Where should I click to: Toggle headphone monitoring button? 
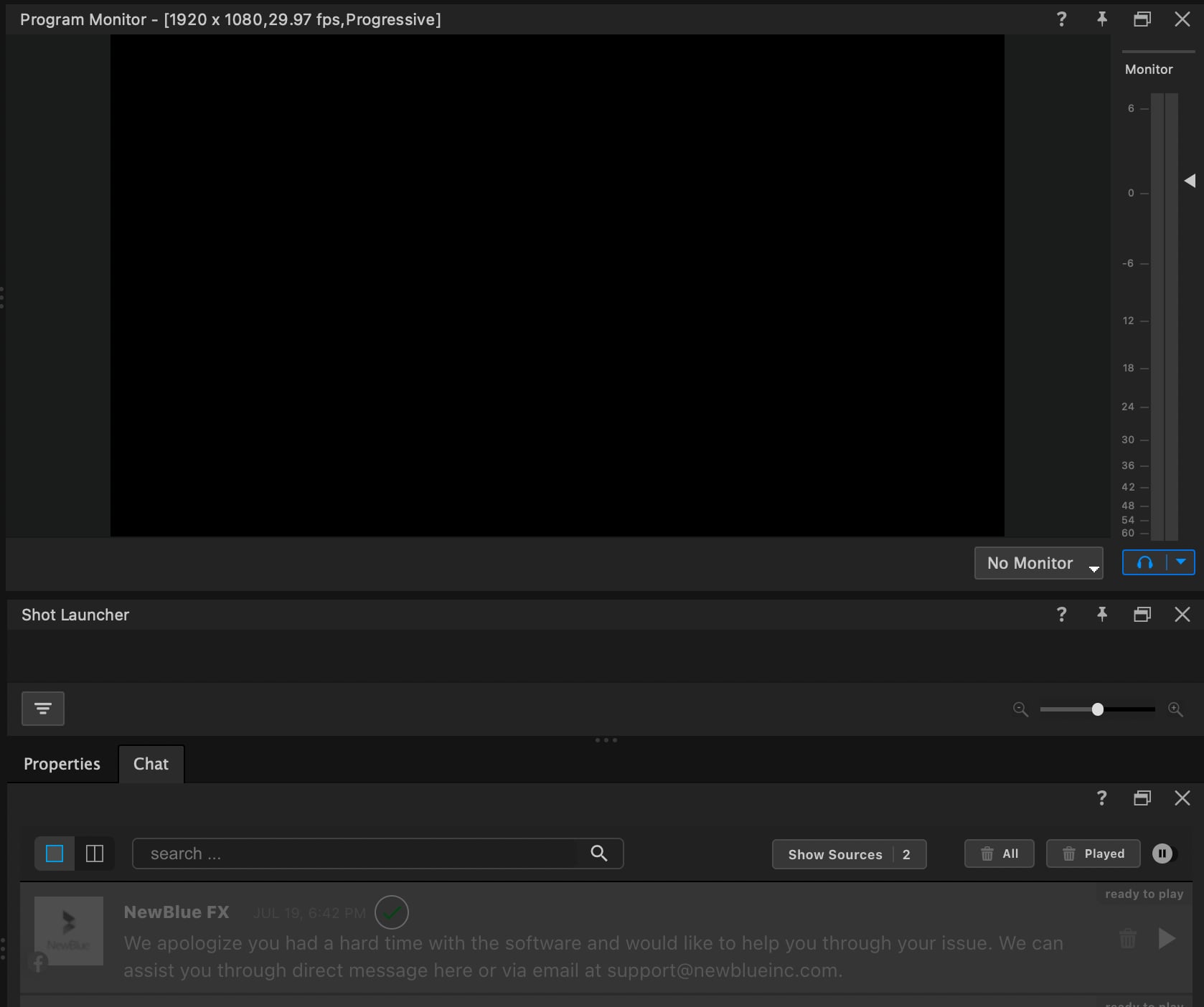pos(1145,563)
